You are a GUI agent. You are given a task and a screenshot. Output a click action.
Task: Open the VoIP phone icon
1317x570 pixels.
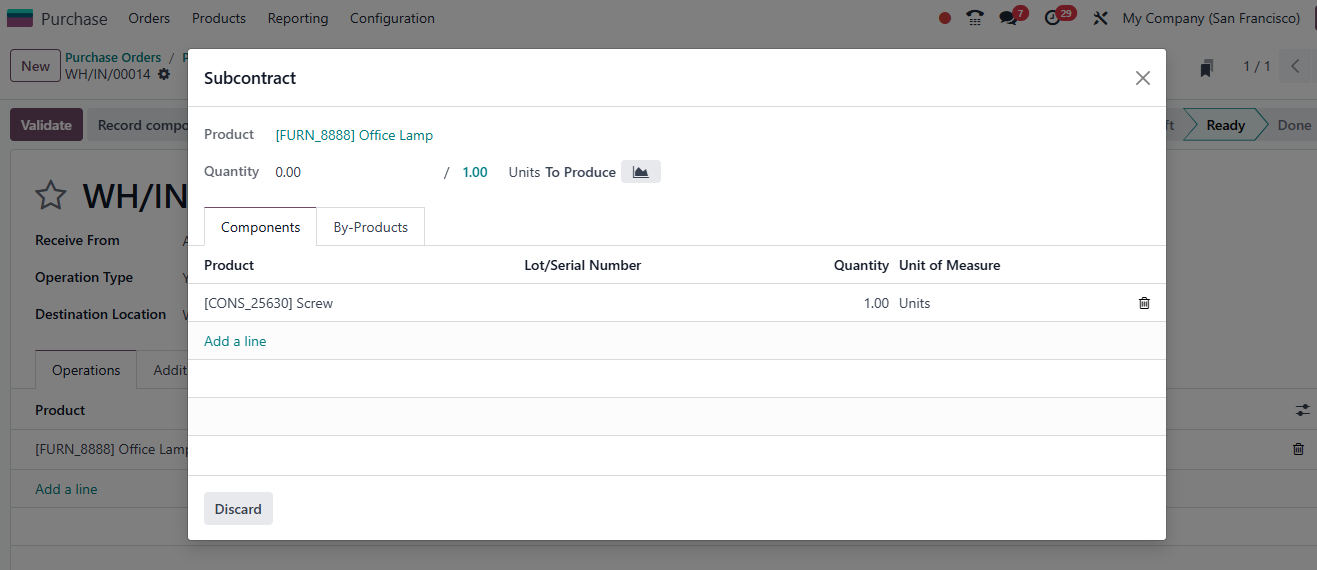(x=975, y=18)
